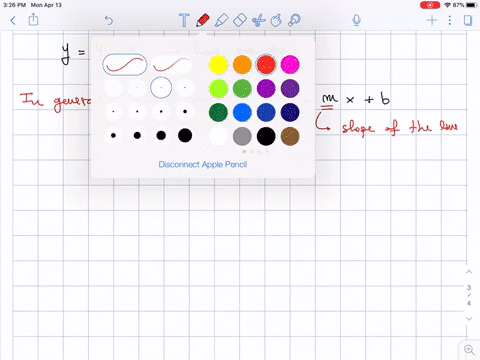Open the three-dot more options menu
Image resolution: width=480 pixels, height=360 pixels.
(x=450, y=20)
